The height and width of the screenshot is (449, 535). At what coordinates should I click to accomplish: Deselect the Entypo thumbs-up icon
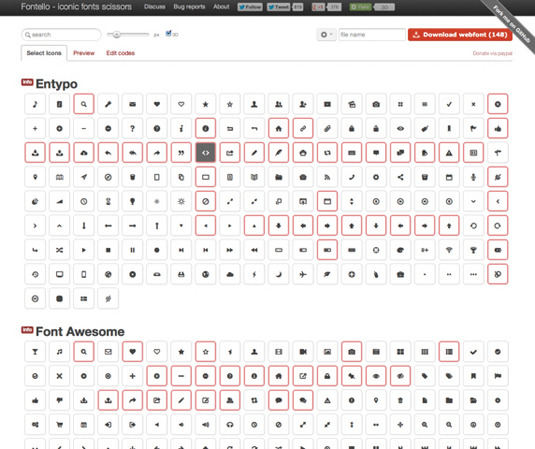[497, 128]
